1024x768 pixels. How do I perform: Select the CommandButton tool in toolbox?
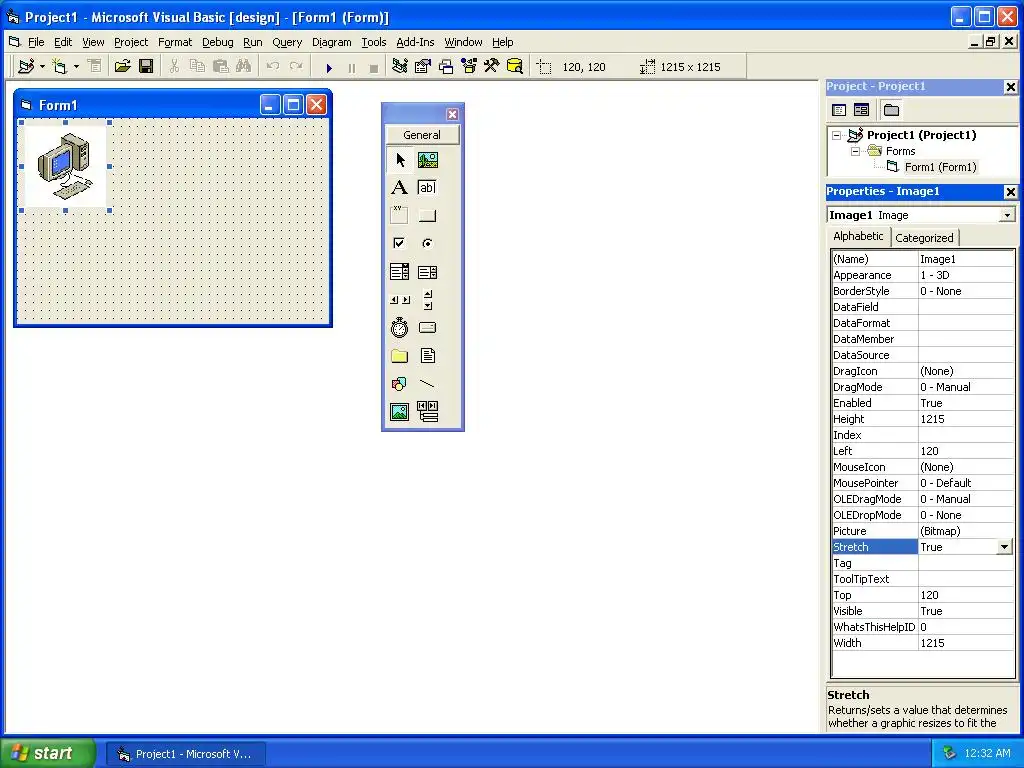pos(428,215)
